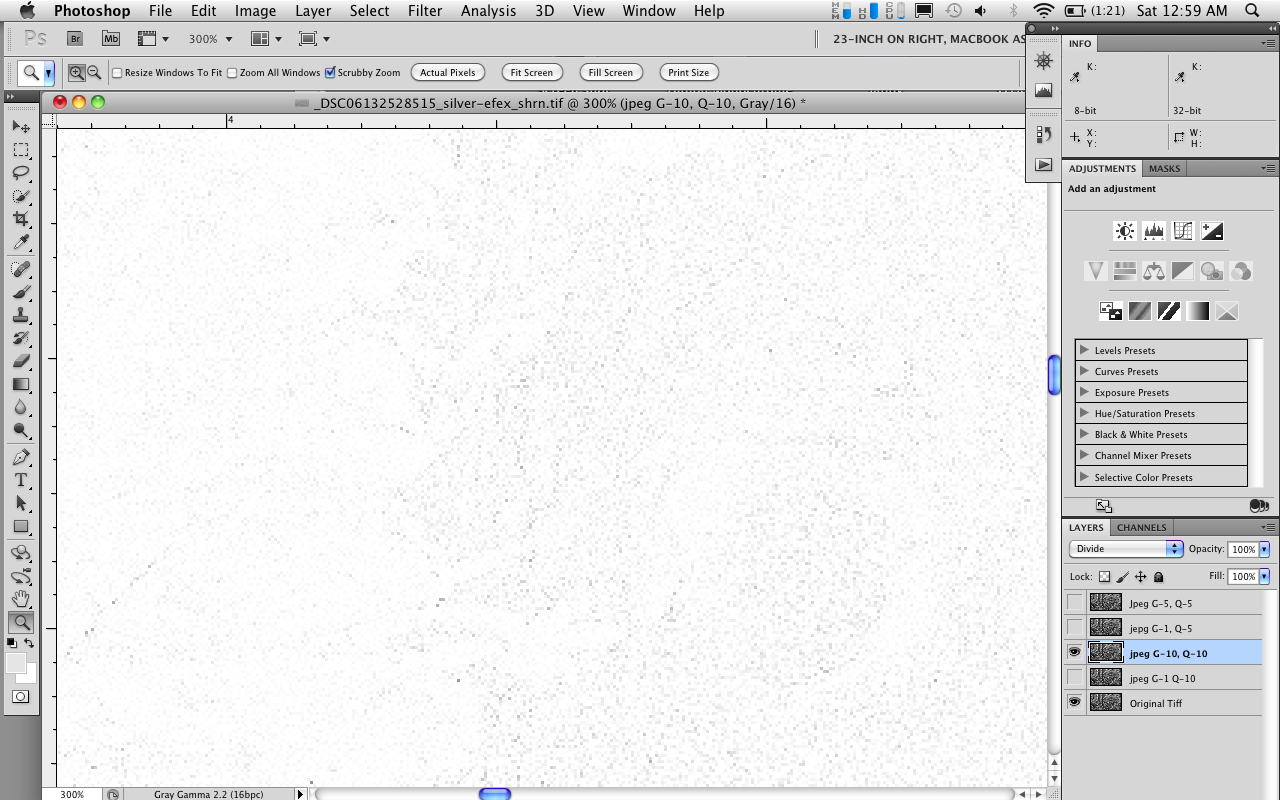Select the Brush tool
Image resolution: width=1280 pixels, height=800 pixels.
(21, 292)
